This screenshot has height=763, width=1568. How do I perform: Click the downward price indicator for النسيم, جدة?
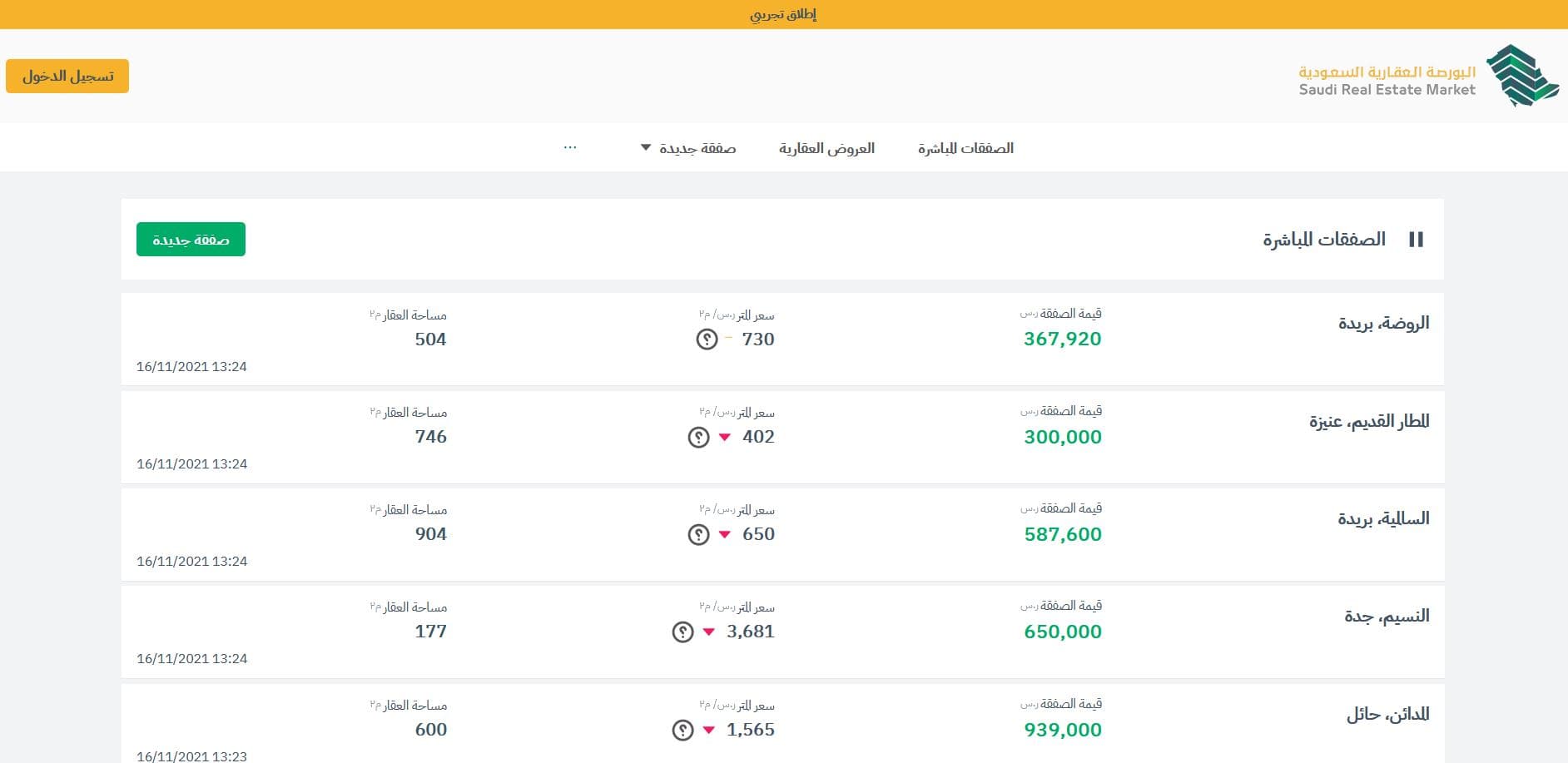[708, 632]
